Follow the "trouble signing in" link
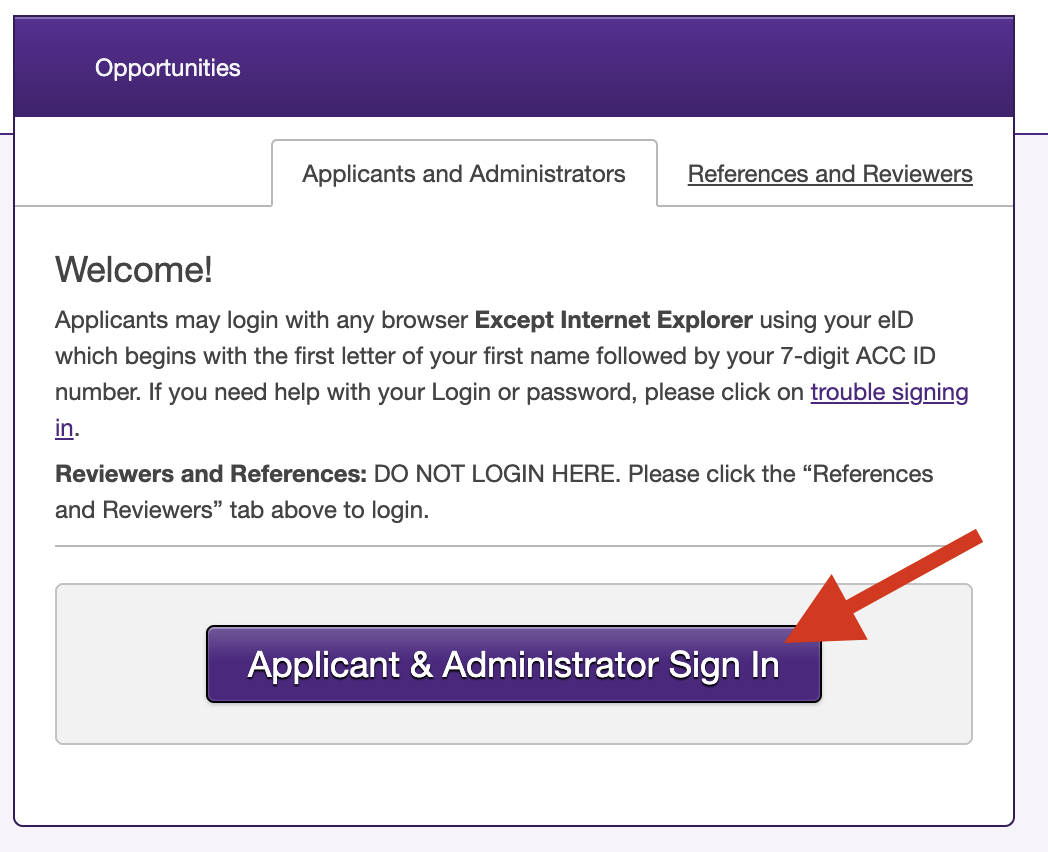The height and width of the screenshot is (852, 1048). pyautogui.click(x=889, y=392)
